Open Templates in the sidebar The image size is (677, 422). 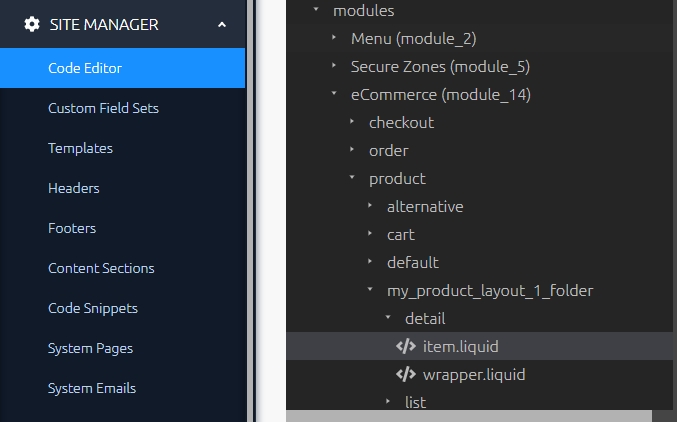pos(80,148)
